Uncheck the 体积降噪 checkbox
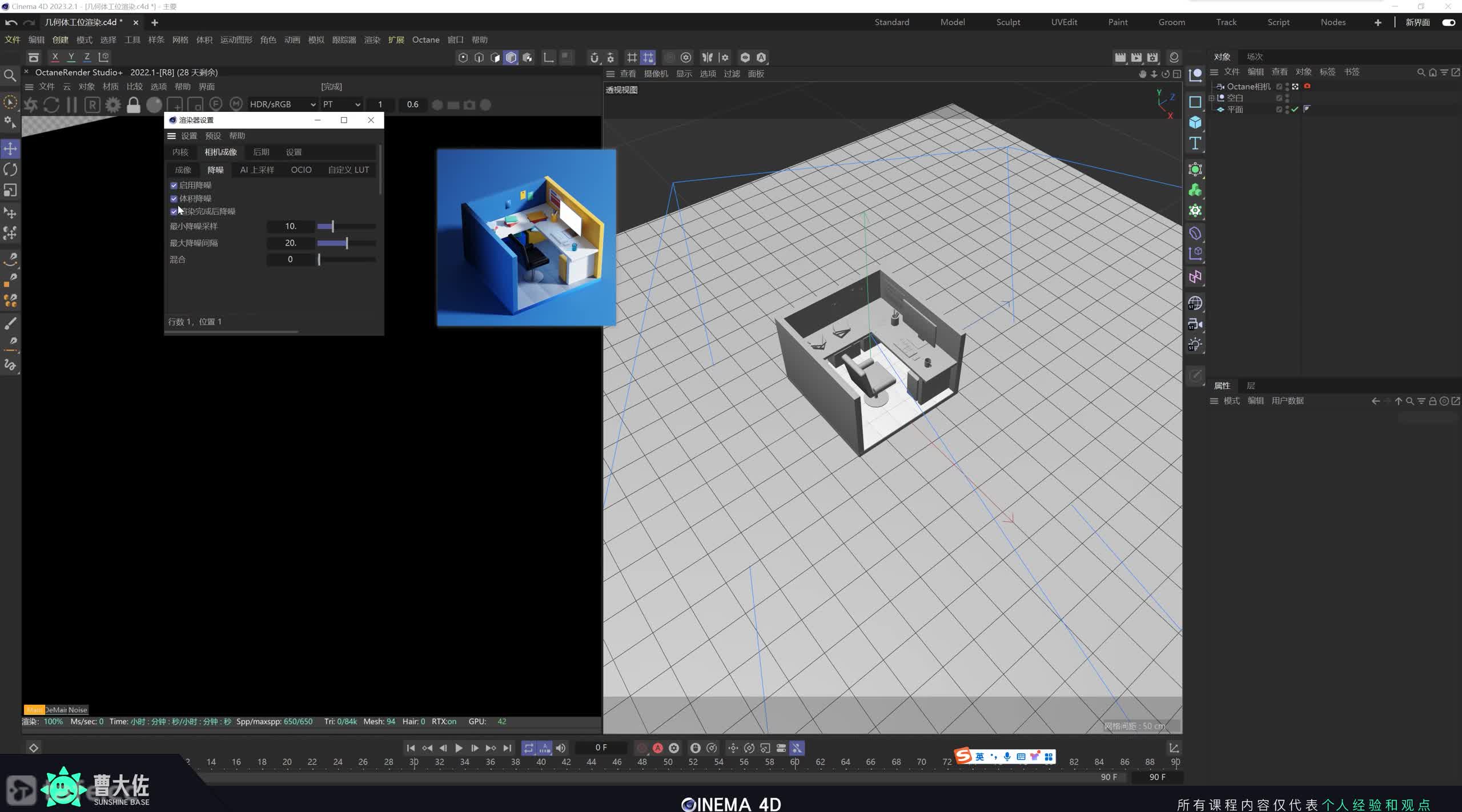The height and width of the screenshot is (812, 1462). tap(174, 199)
